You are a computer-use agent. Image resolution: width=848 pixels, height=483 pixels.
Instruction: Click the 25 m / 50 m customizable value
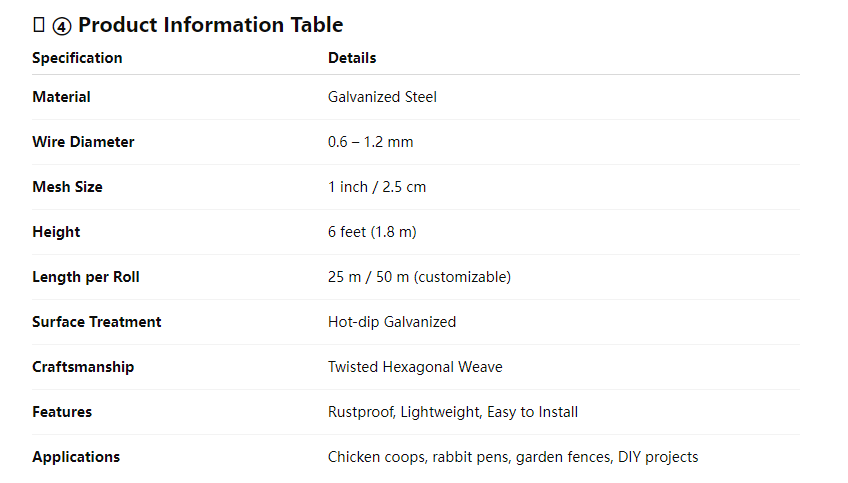pyautogui.click(x=419, y=277)
